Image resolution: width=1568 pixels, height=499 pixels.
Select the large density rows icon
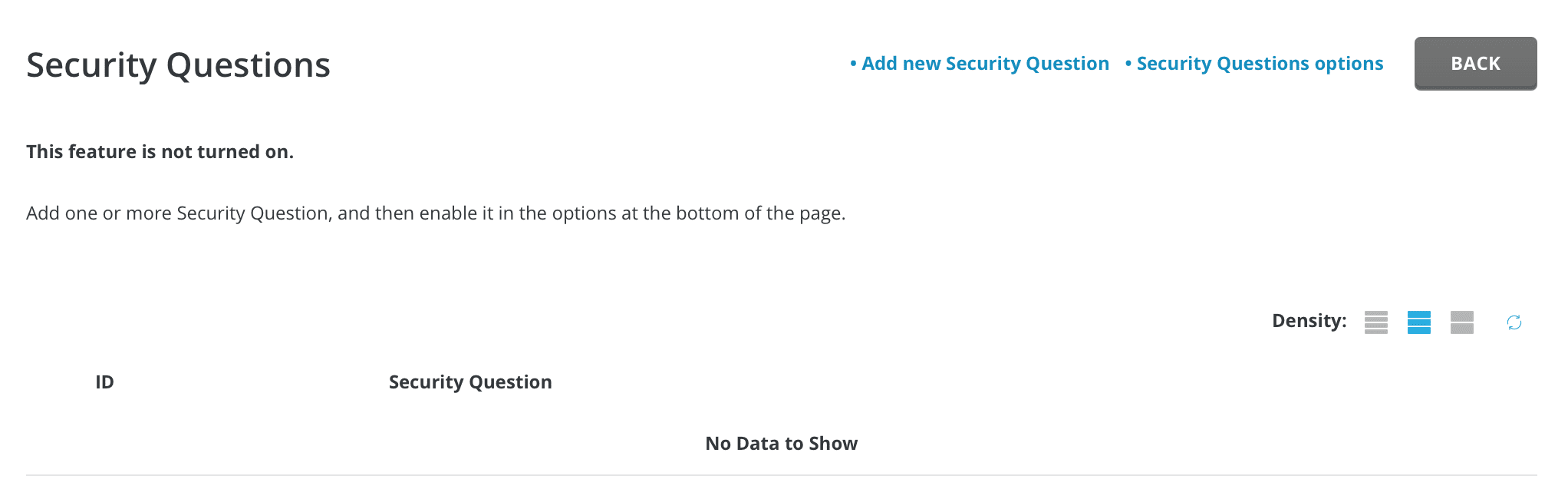[x=1461, y=322]
